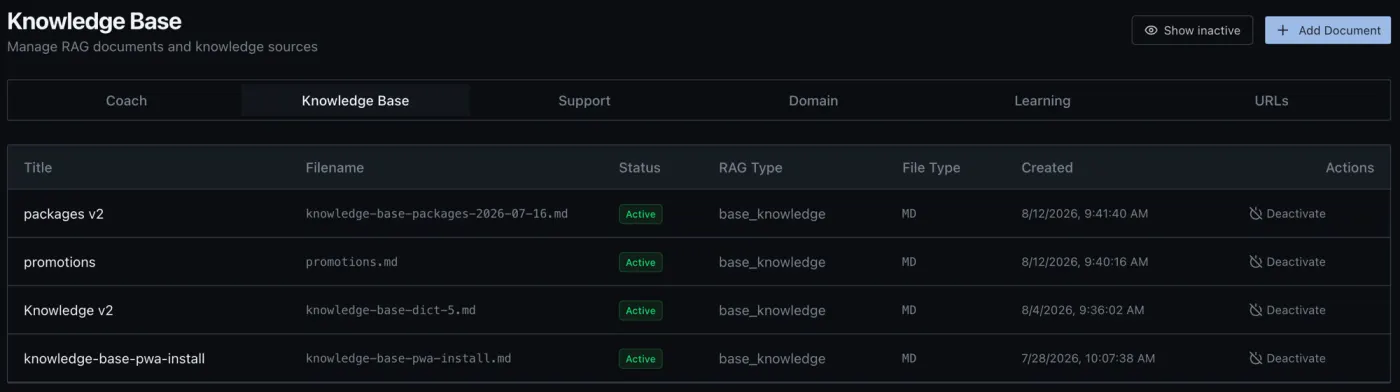1400x392 pixels.
Task: Click the Filename column header
Action: click(x=335, y=168)
